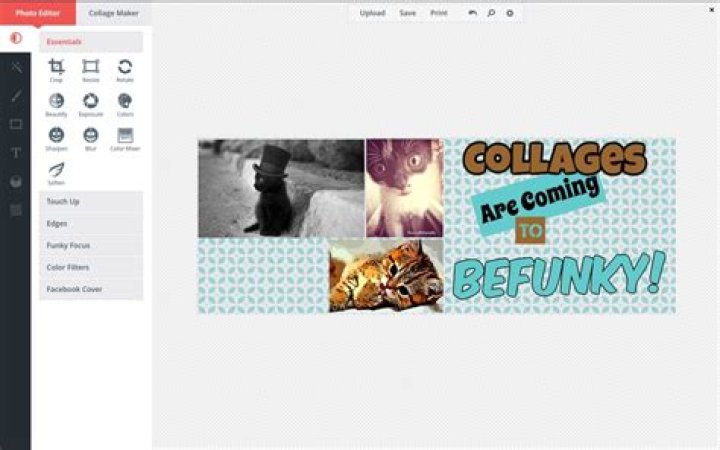Open the Color Mixer tool

[x=125, y=139]
